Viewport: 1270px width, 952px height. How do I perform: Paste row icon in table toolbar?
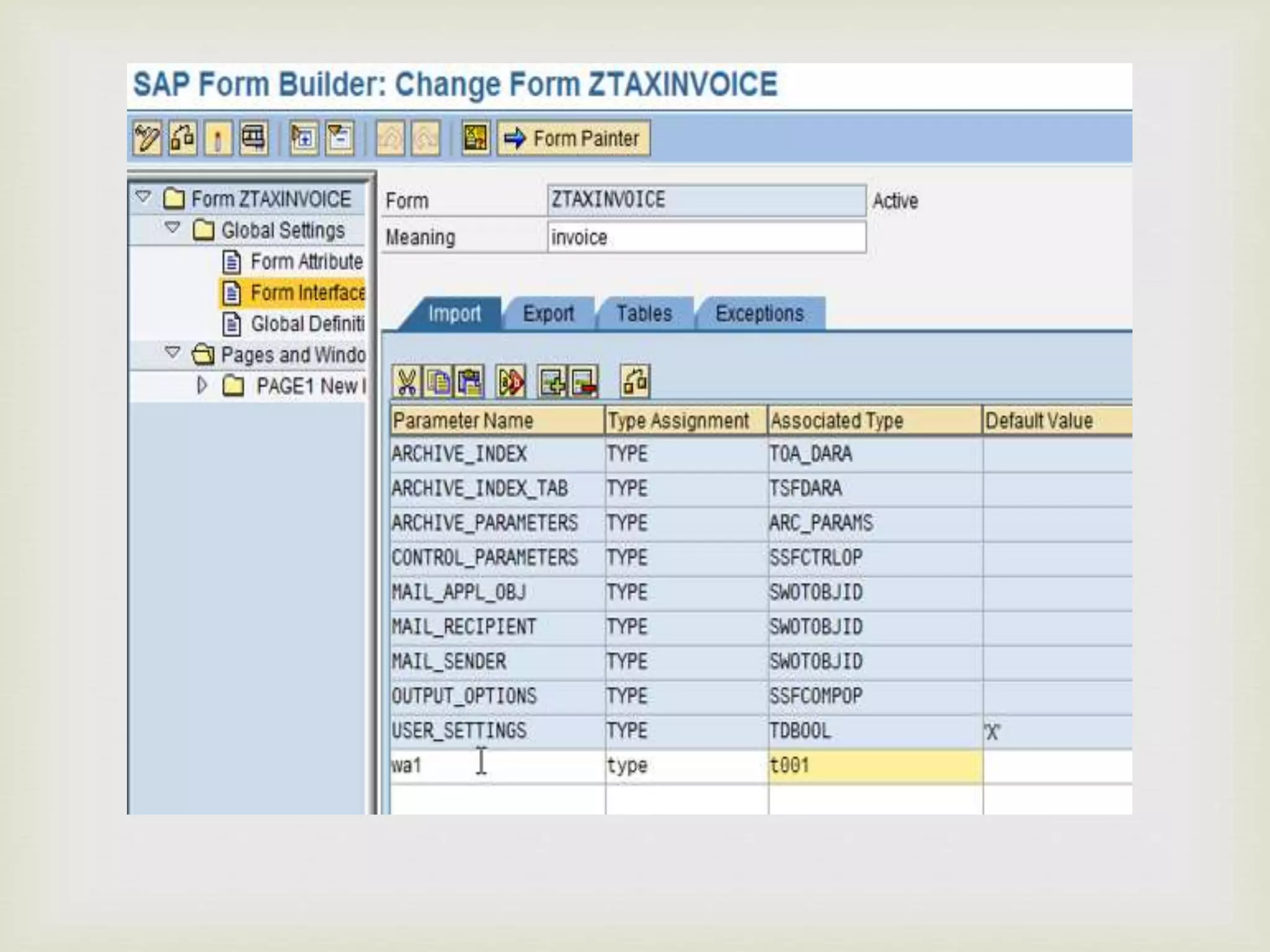point(470,381)
